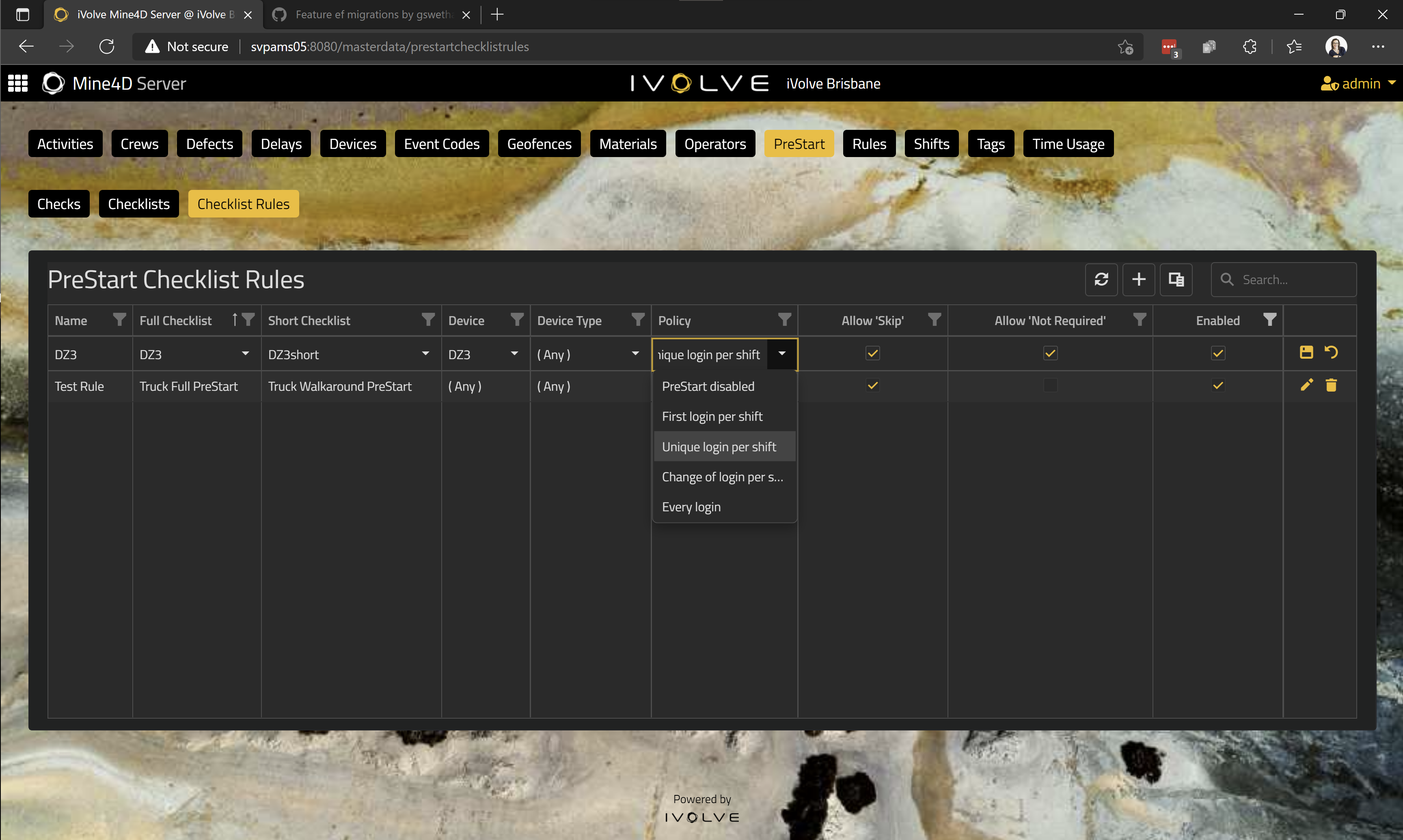
Task: Select PreStart disabled policy option
Action: pyautogui.click(x=724, y=386)
